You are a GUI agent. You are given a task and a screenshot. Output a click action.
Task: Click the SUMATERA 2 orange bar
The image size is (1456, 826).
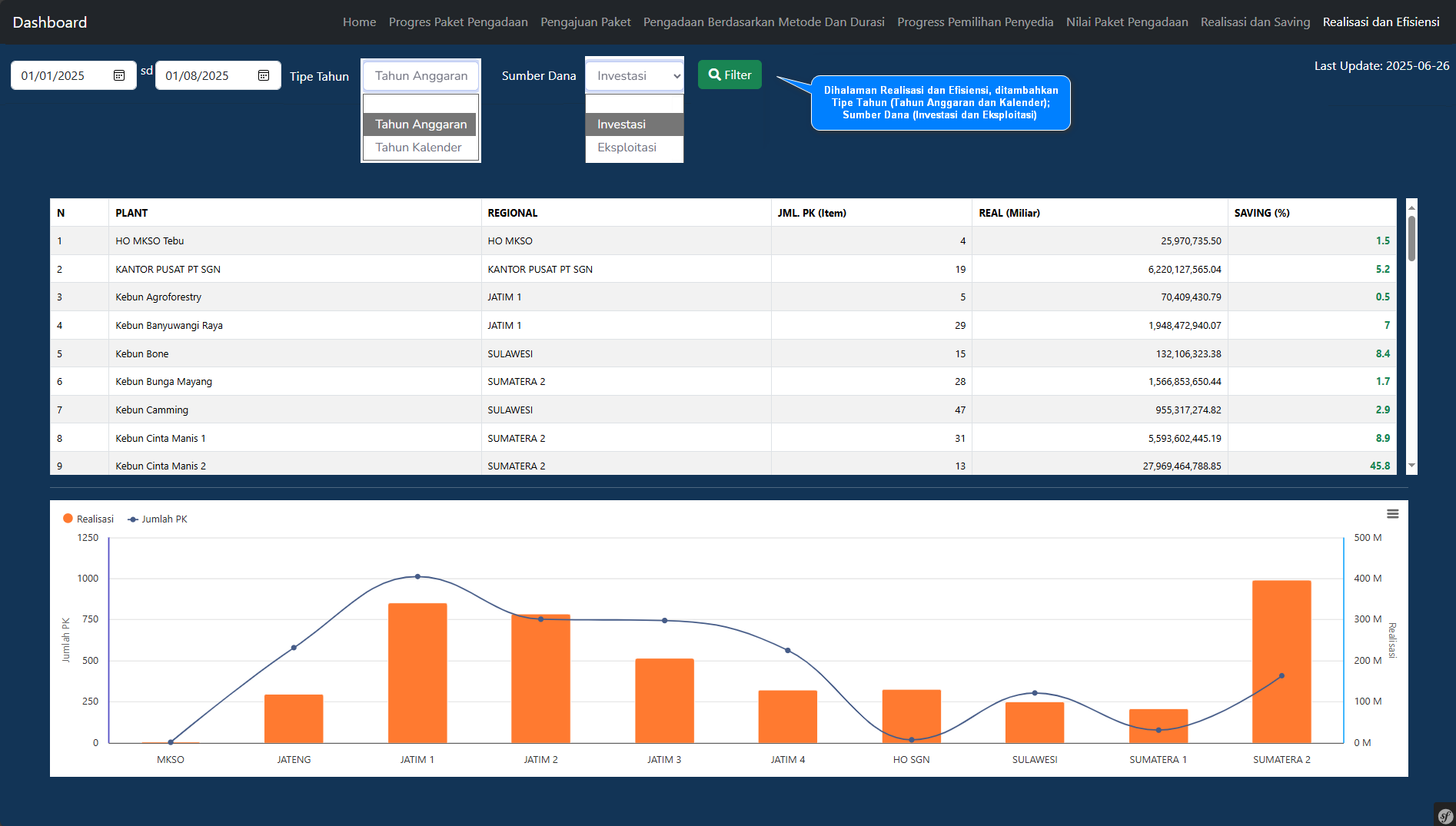coord(1281,661)
